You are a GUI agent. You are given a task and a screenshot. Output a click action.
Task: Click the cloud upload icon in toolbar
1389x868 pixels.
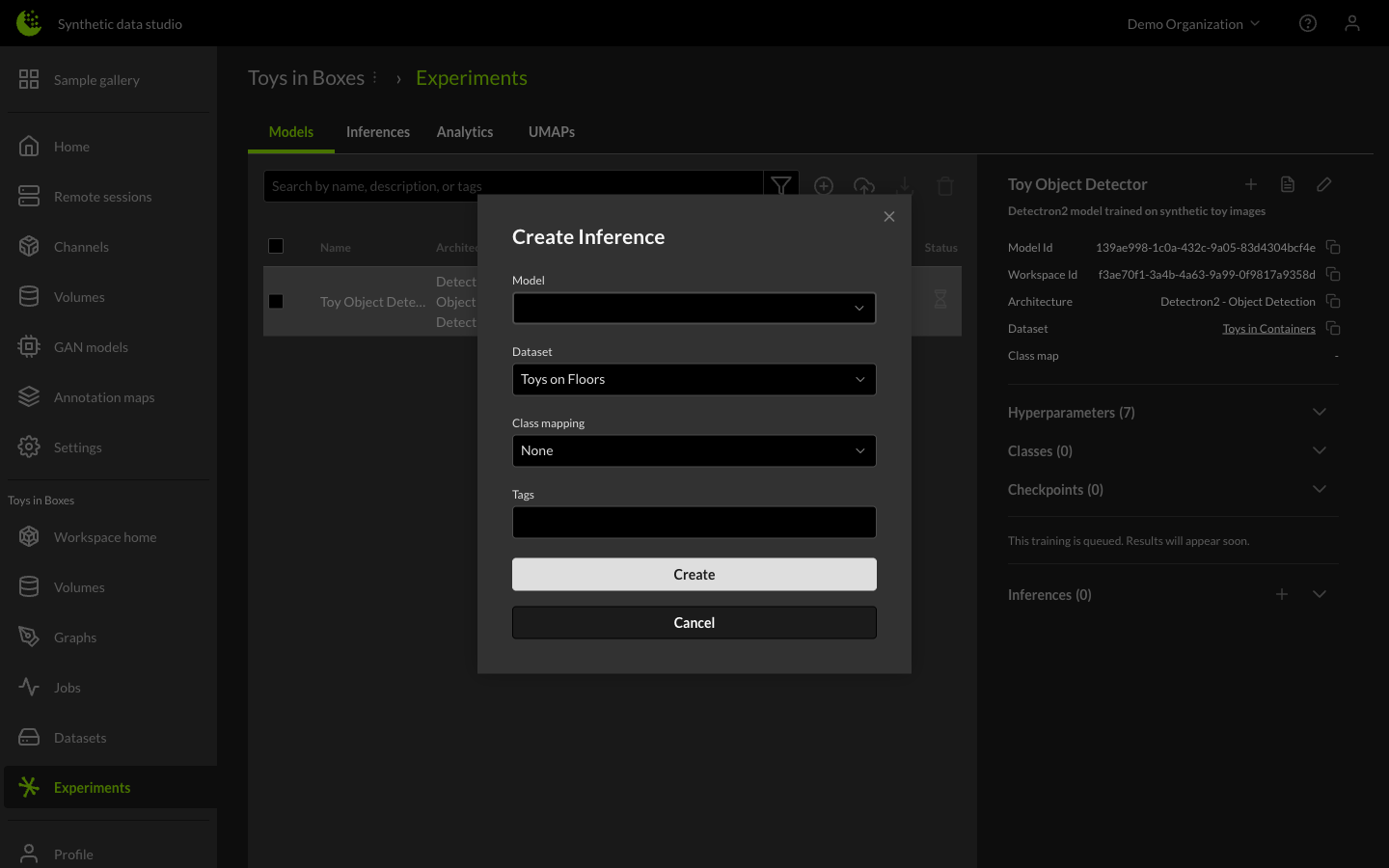[x=864, y=185]
